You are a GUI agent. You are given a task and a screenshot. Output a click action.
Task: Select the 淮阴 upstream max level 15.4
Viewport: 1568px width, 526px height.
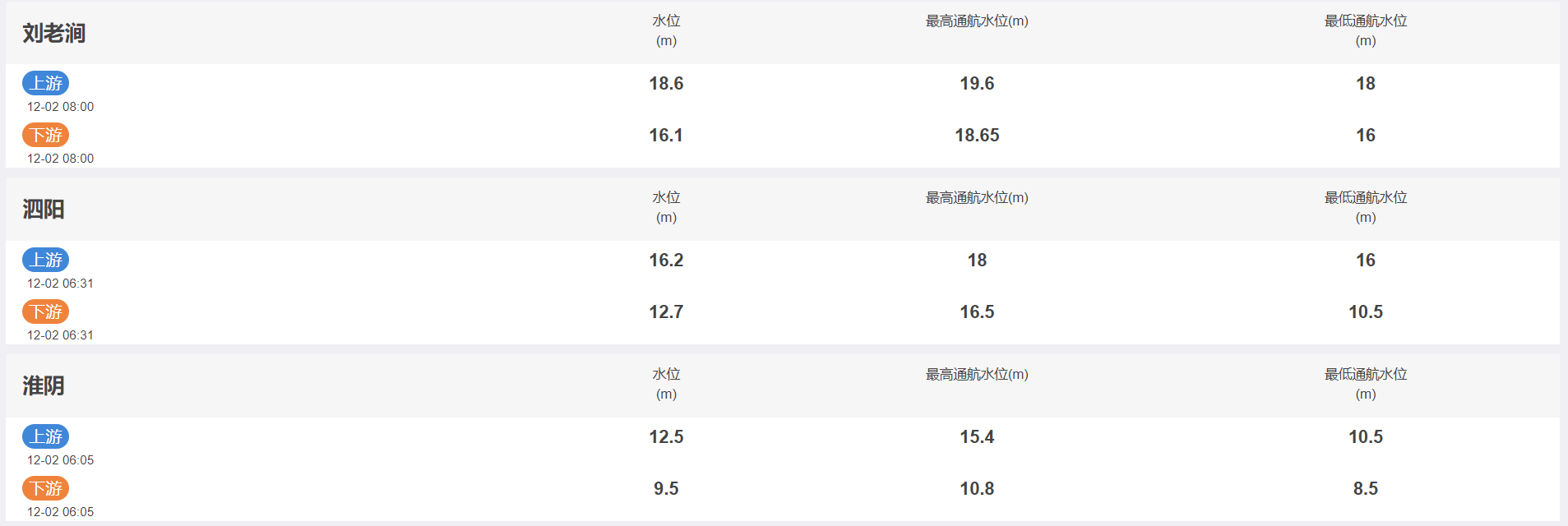point(977,436)
